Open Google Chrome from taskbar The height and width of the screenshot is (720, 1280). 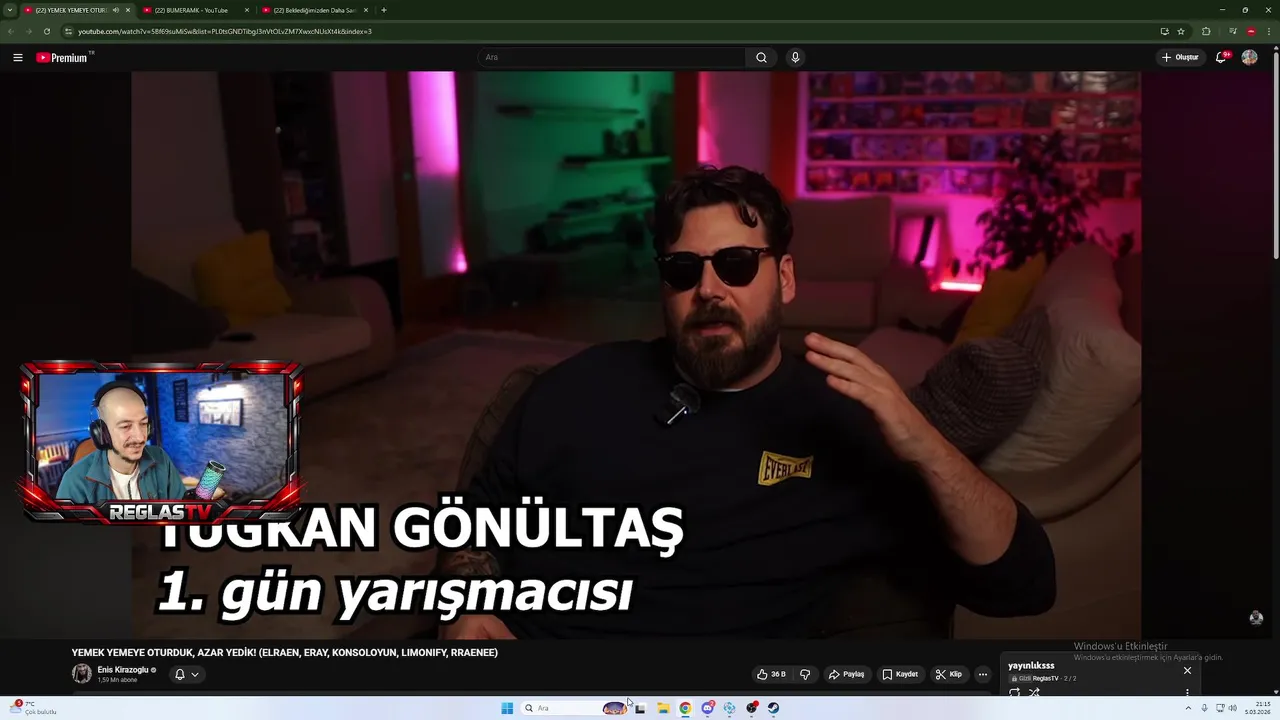click(x=685, y=708)
